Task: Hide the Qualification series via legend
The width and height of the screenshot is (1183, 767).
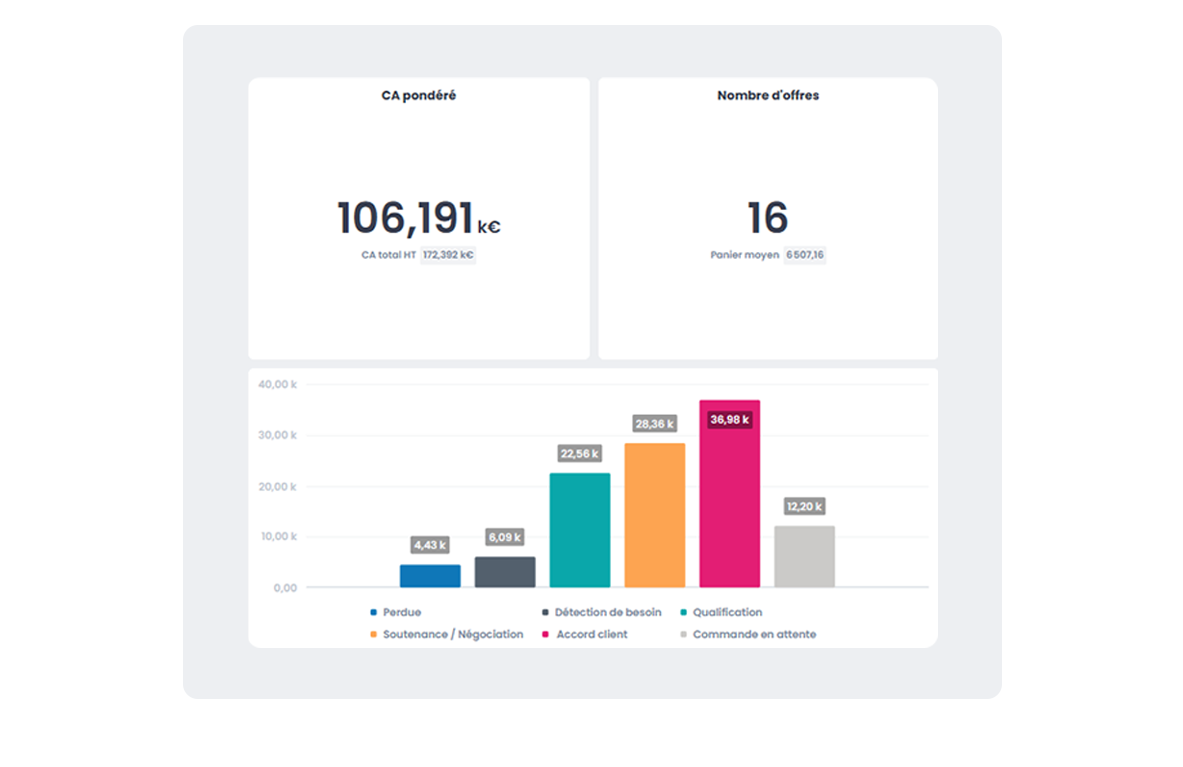Action: [x=726, y=612]
